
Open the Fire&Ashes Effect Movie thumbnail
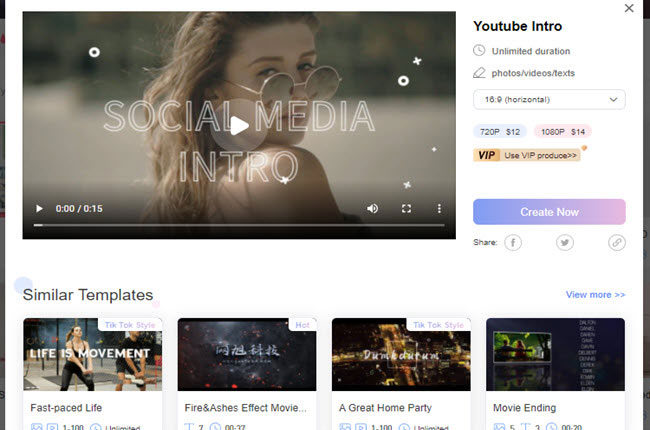point(247,355)
